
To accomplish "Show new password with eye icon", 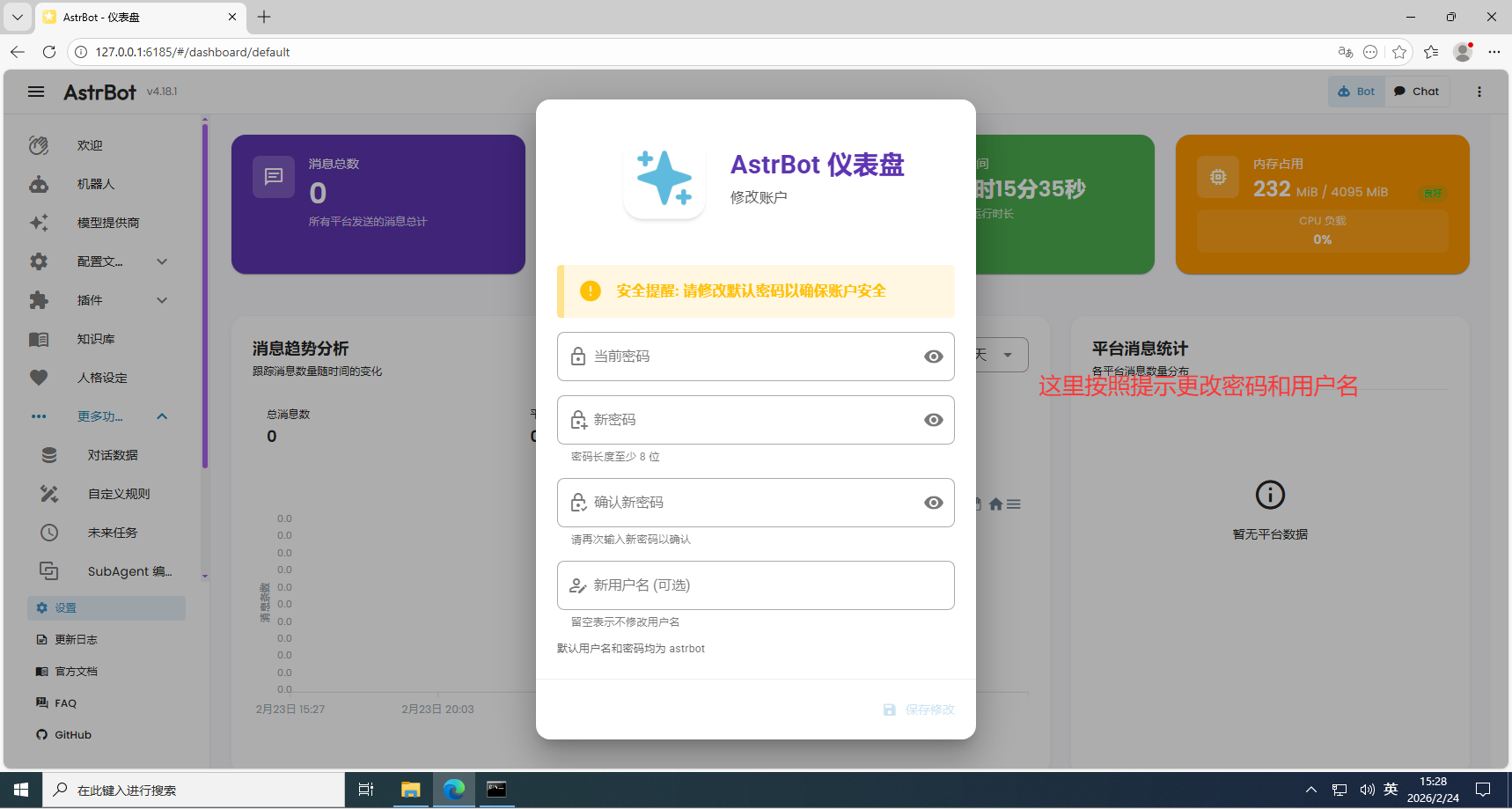I will click(x=934, y=420).
